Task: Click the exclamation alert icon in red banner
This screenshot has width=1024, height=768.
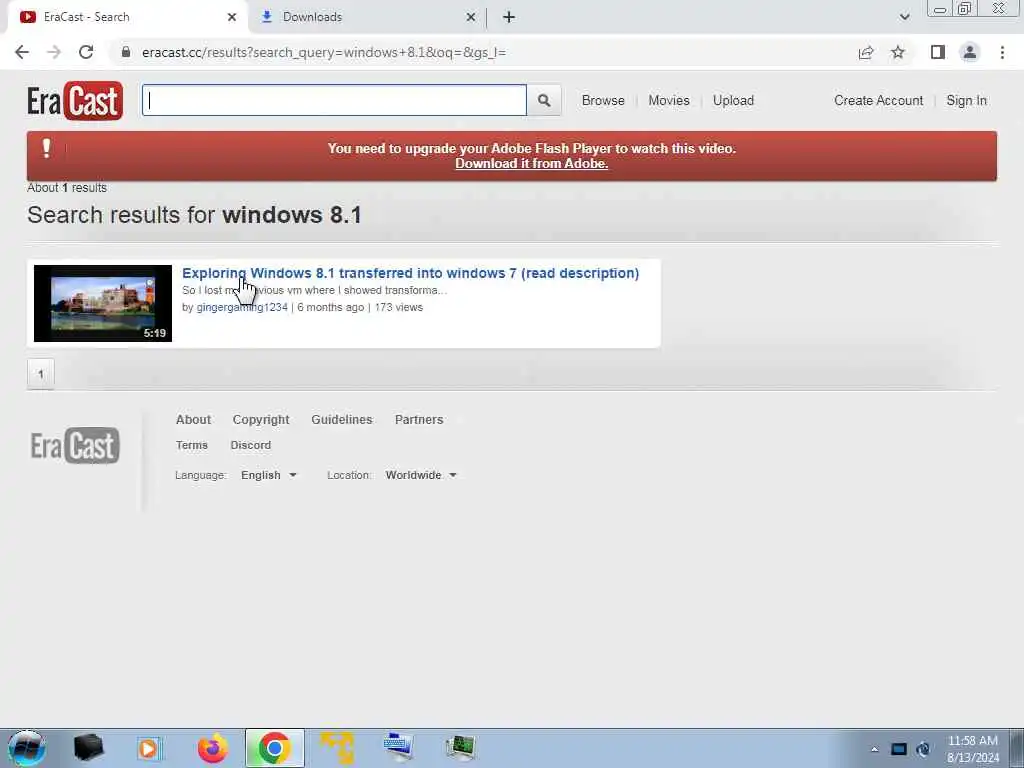Action: pos(46,148)
